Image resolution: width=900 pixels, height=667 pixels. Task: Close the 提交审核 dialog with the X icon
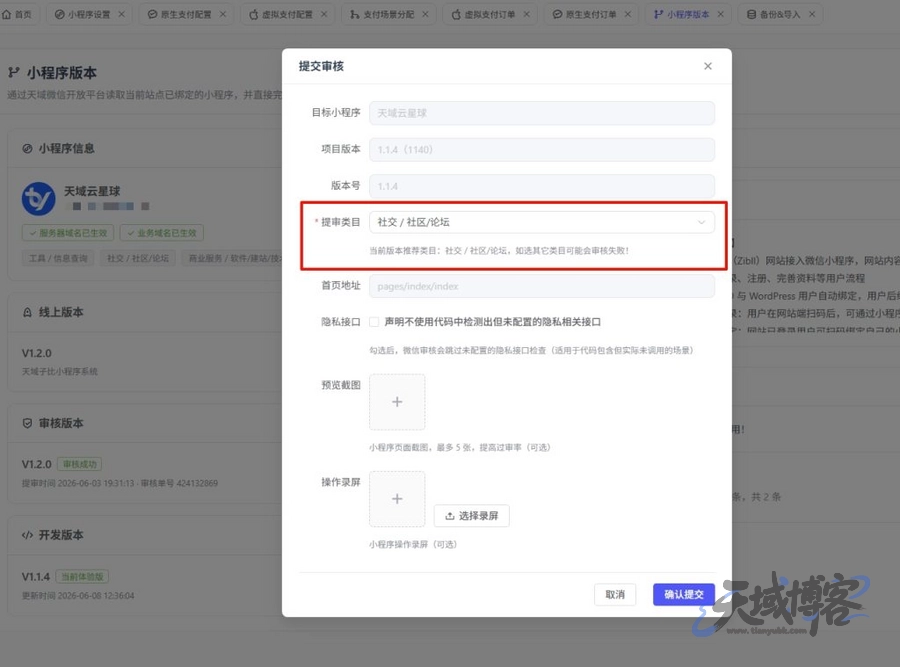pyautogui.click(x=708, y=66)
